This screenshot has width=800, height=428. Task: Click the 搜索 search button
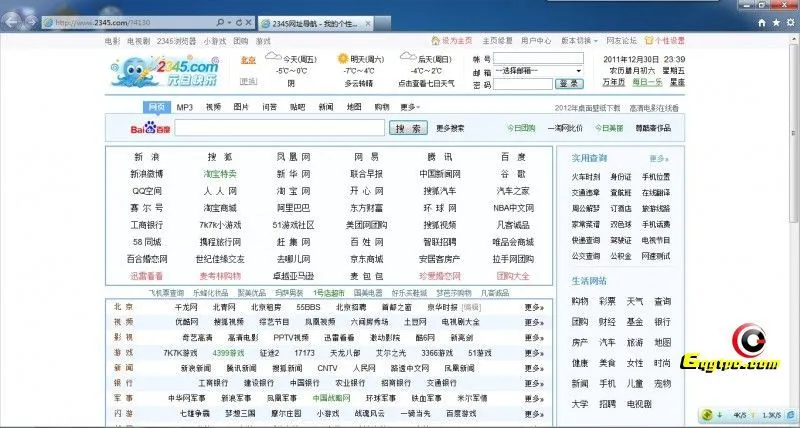point(408,128)
